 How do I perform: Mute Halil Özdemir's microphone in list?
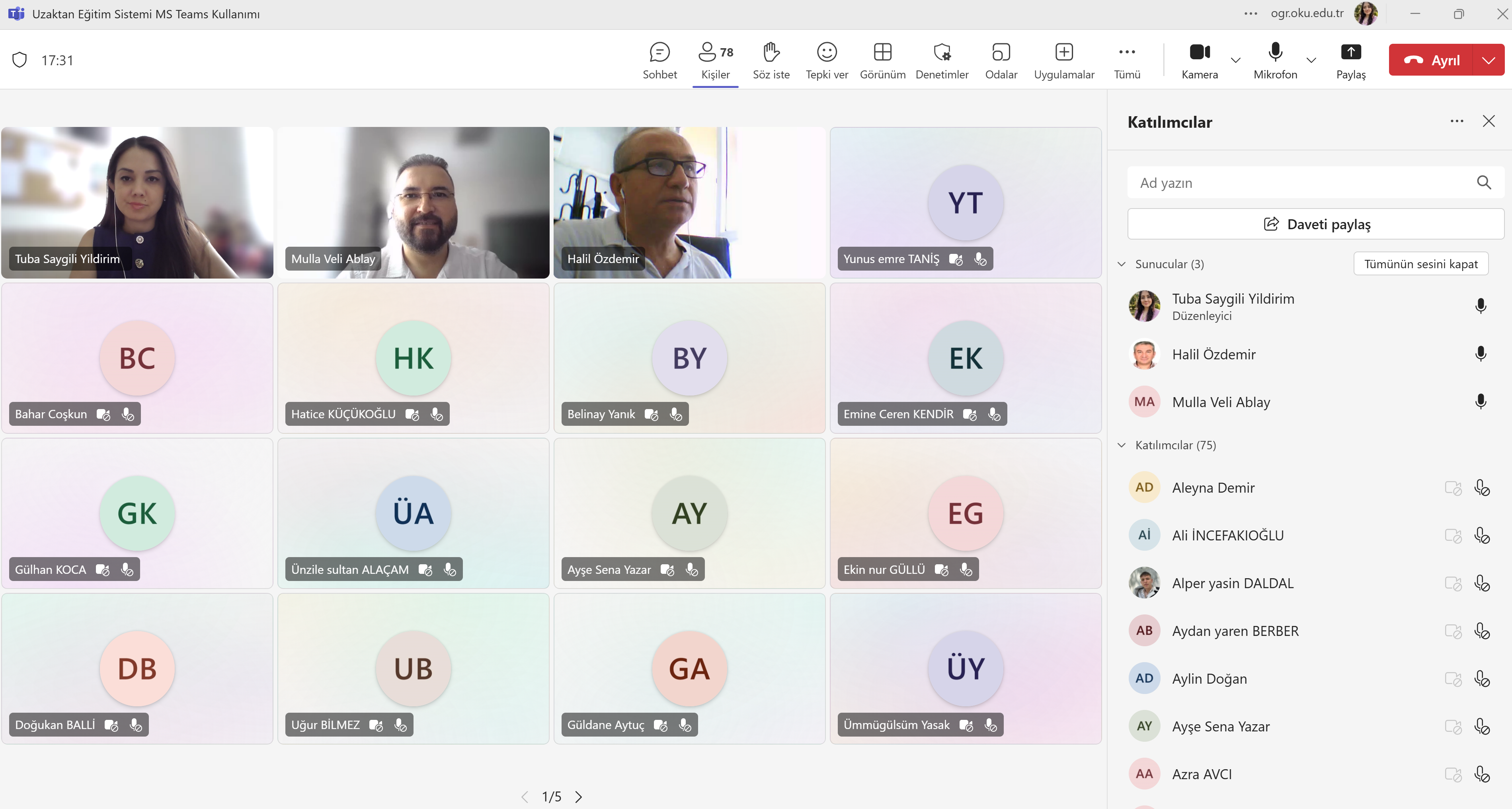[x=1480, y=354]
